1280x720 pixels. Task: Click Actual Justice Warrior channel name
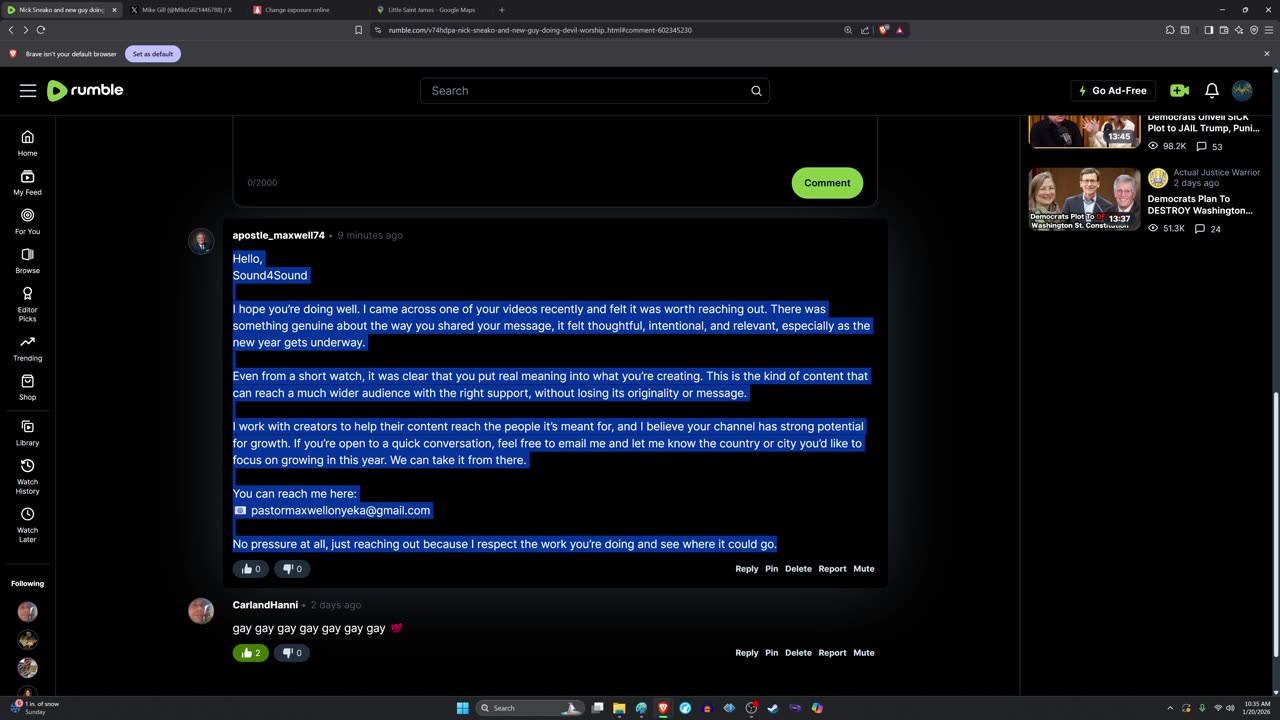(x=1217, y=173)
